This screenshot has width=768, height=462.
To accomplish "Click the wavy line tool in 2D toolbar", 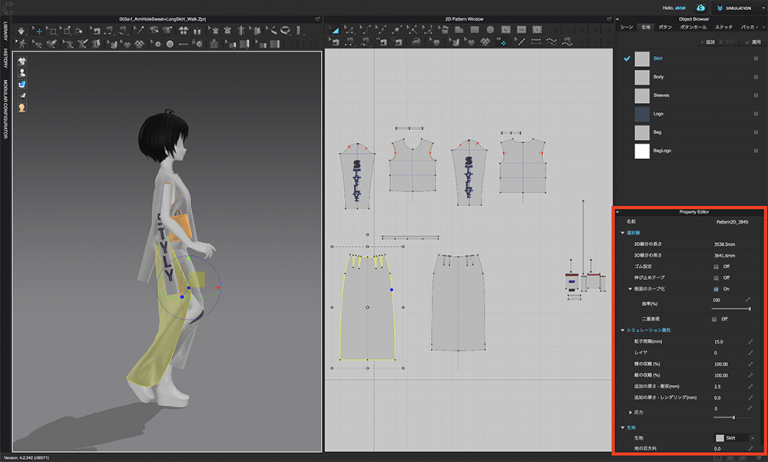I will pos(552,42).
